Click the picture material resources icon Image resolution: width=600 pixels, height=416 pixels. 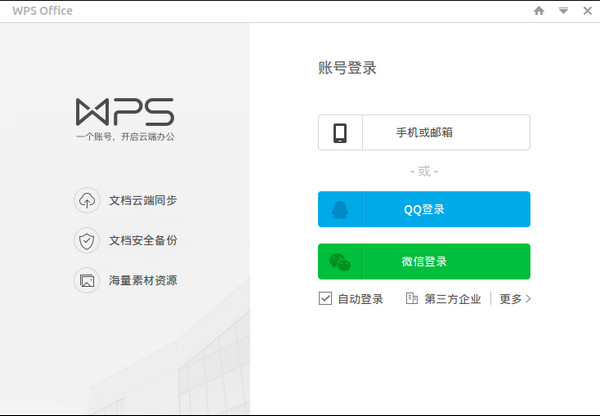click(87, 281)
